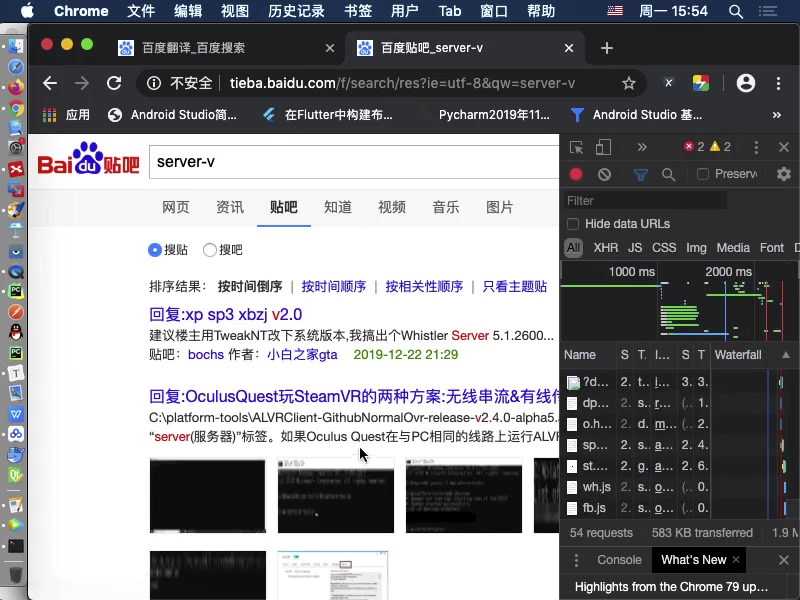
Task: Open the 窗口 menu in the menu bar
Action: [x=494, y=12]
